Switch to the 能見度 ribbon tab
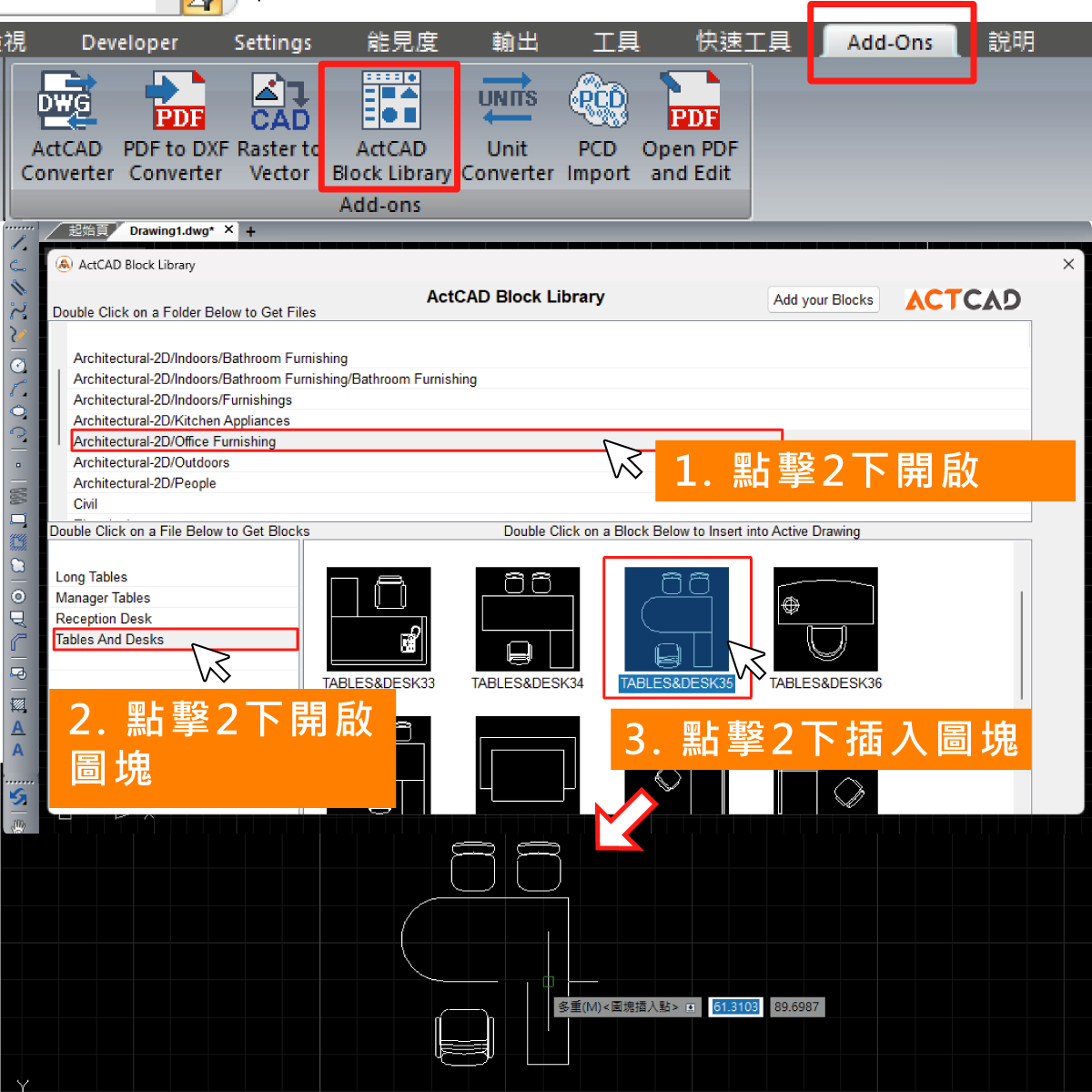 [402, 43]
